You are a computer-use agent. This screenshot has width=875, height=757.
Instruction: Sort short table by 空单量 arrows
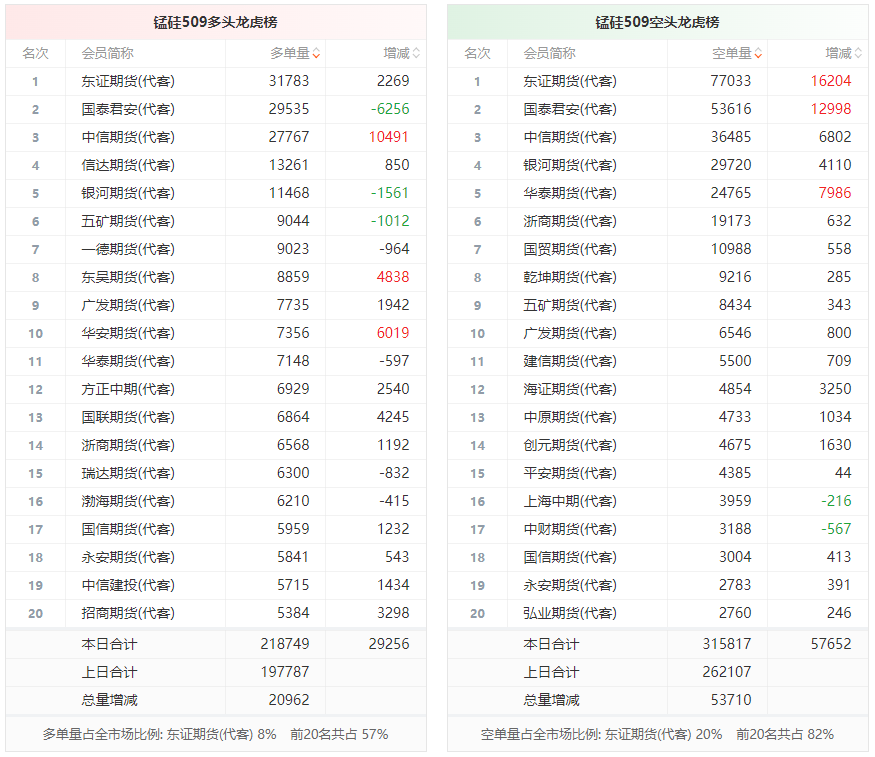[758, 54]
